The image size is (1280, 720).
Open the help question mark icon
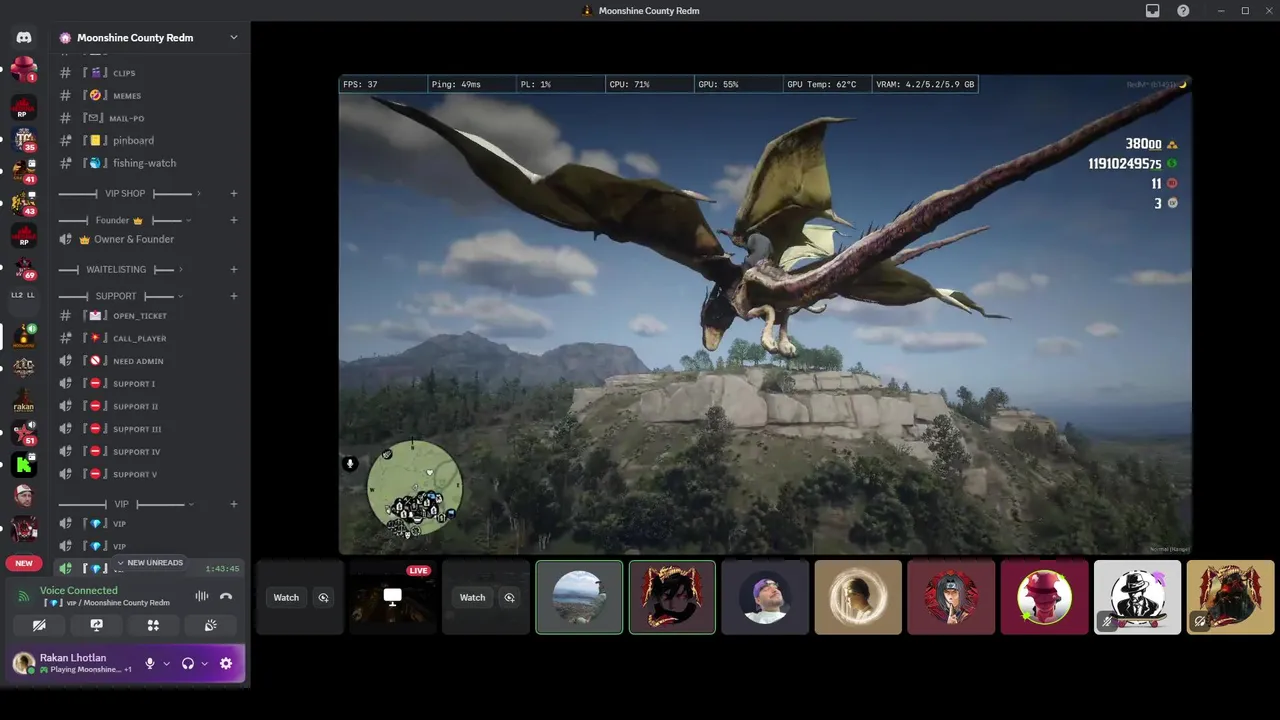(x=1184, y=11)
